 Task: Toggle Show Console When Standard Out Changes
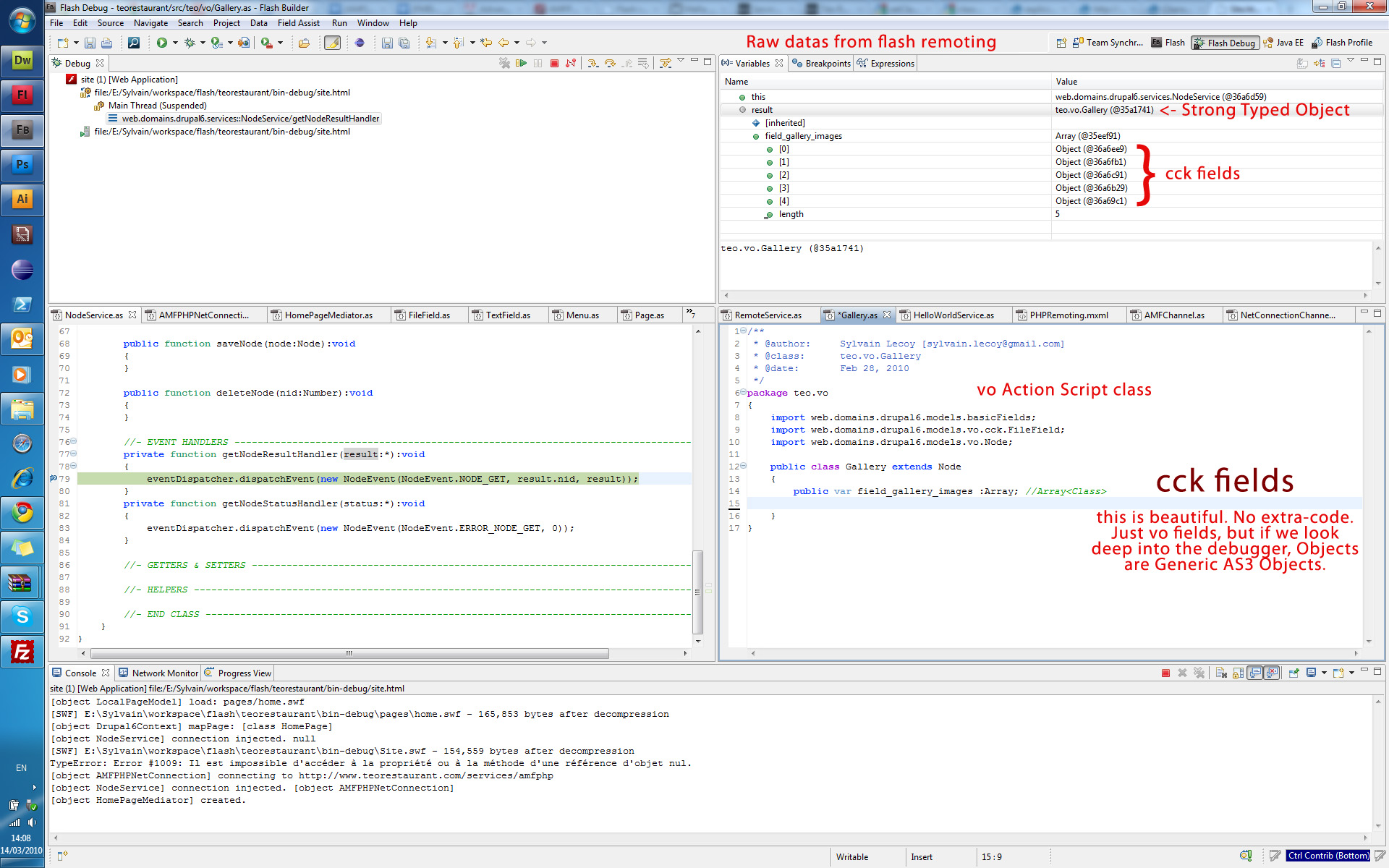[x=1256, y=673]
